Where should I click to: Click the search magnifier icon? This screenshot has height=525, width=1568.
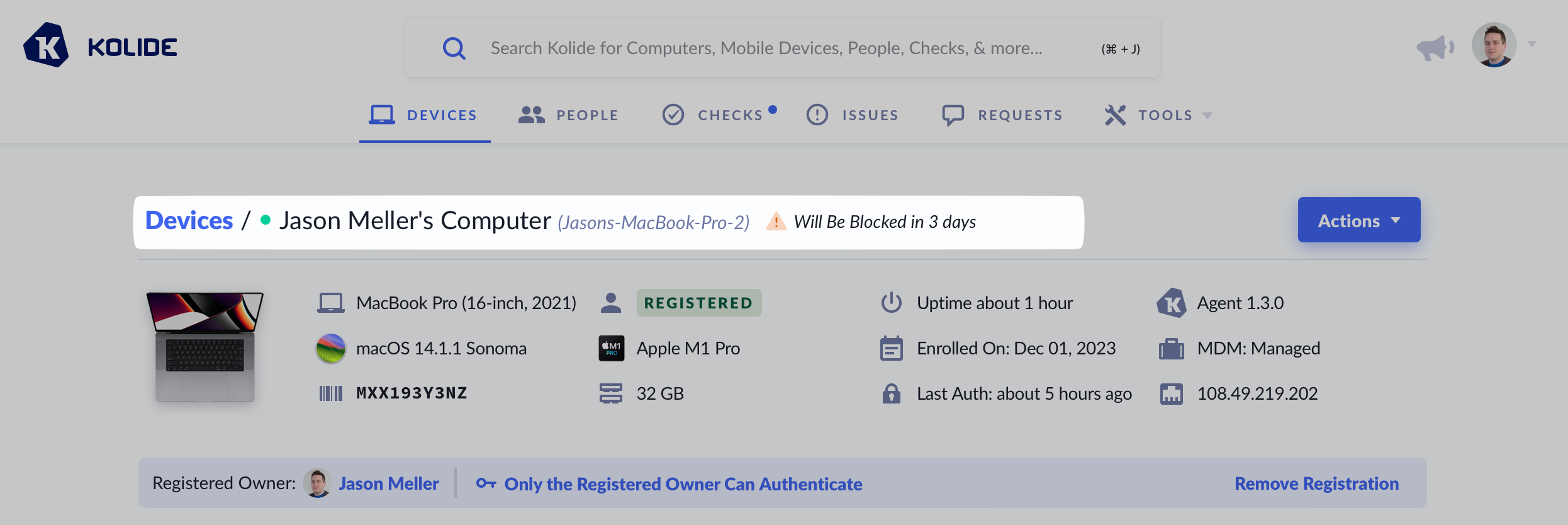pyautogui.click(x=454, y=48)
